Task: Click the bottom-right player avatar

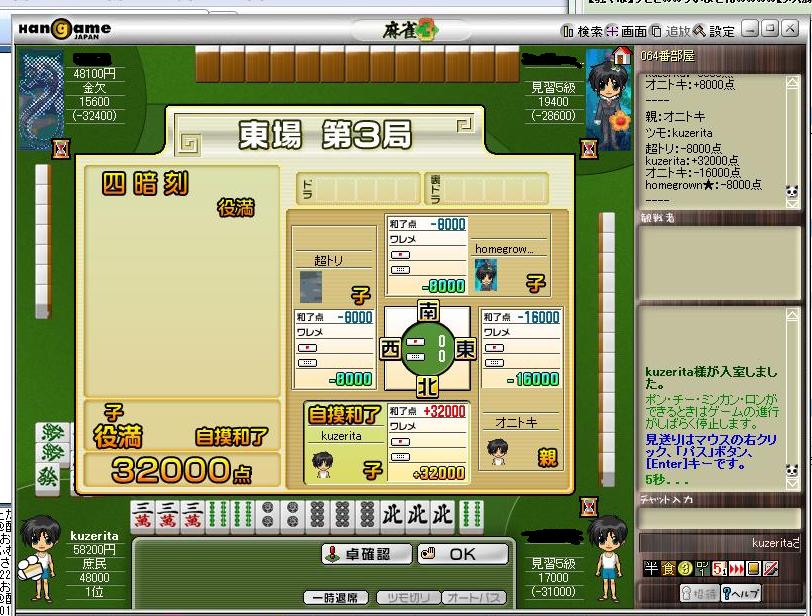Action: [608, 559]
